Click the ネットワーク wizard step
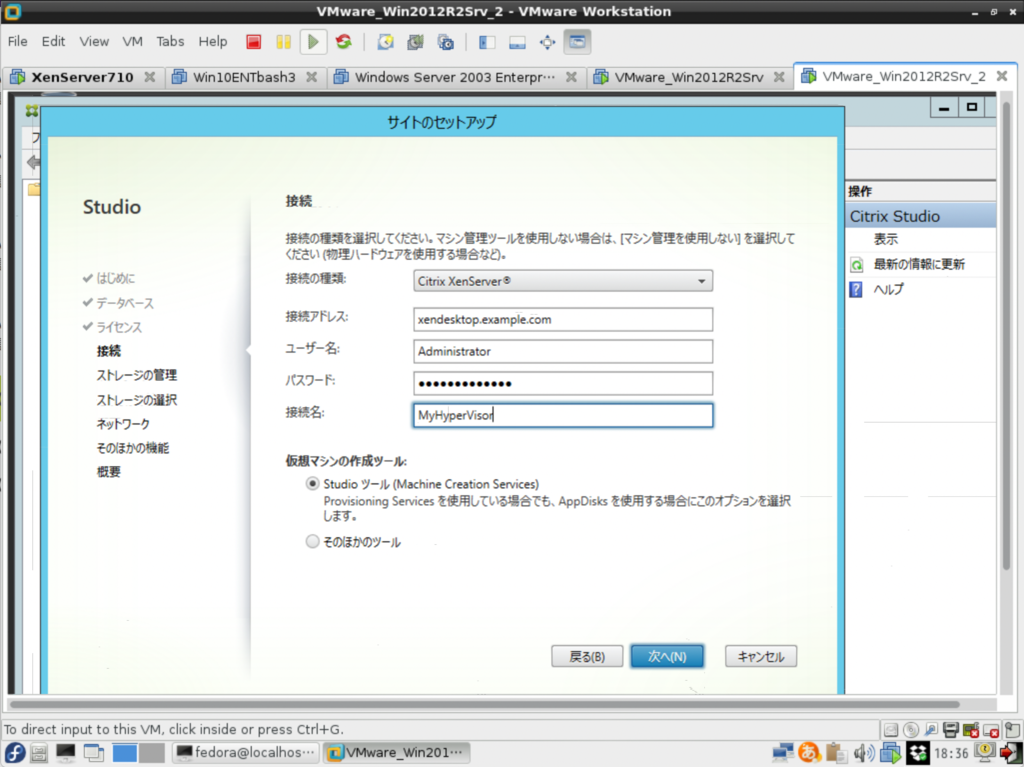This screenshot has height=767, width=1024. [123, 424]
